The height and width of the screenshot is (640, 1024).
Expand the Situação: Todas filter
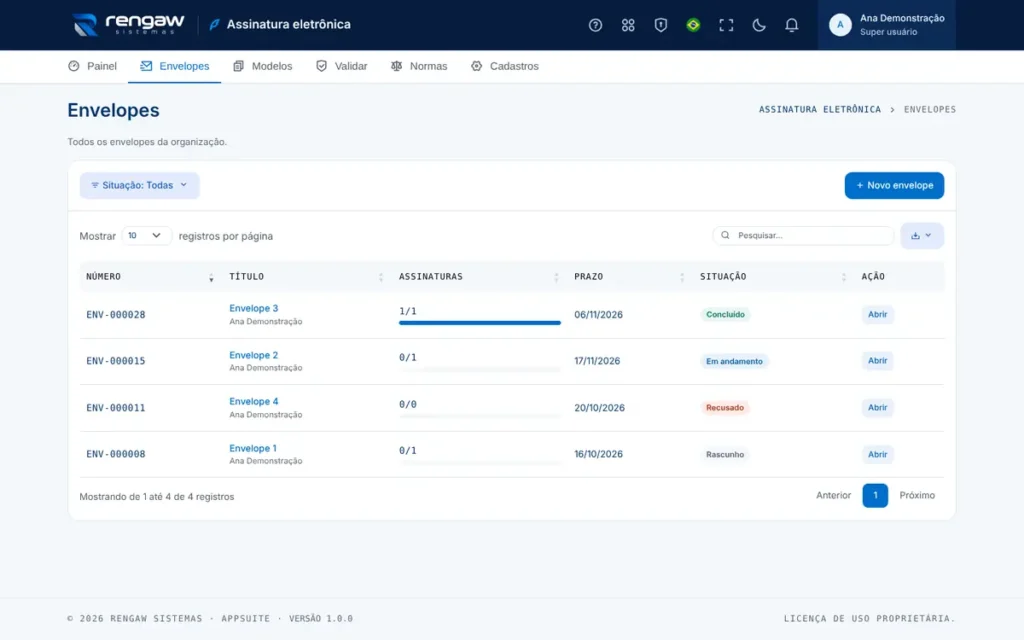point(139,185)
